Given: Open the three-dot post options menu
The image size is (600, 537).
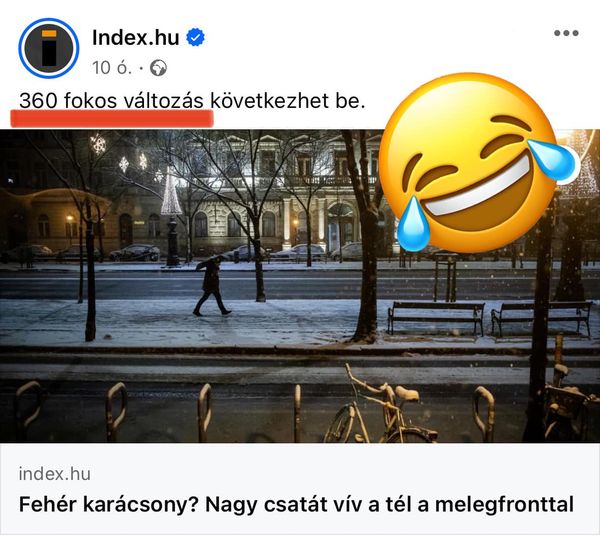Looking at the screenshot, I should point(566,33).
